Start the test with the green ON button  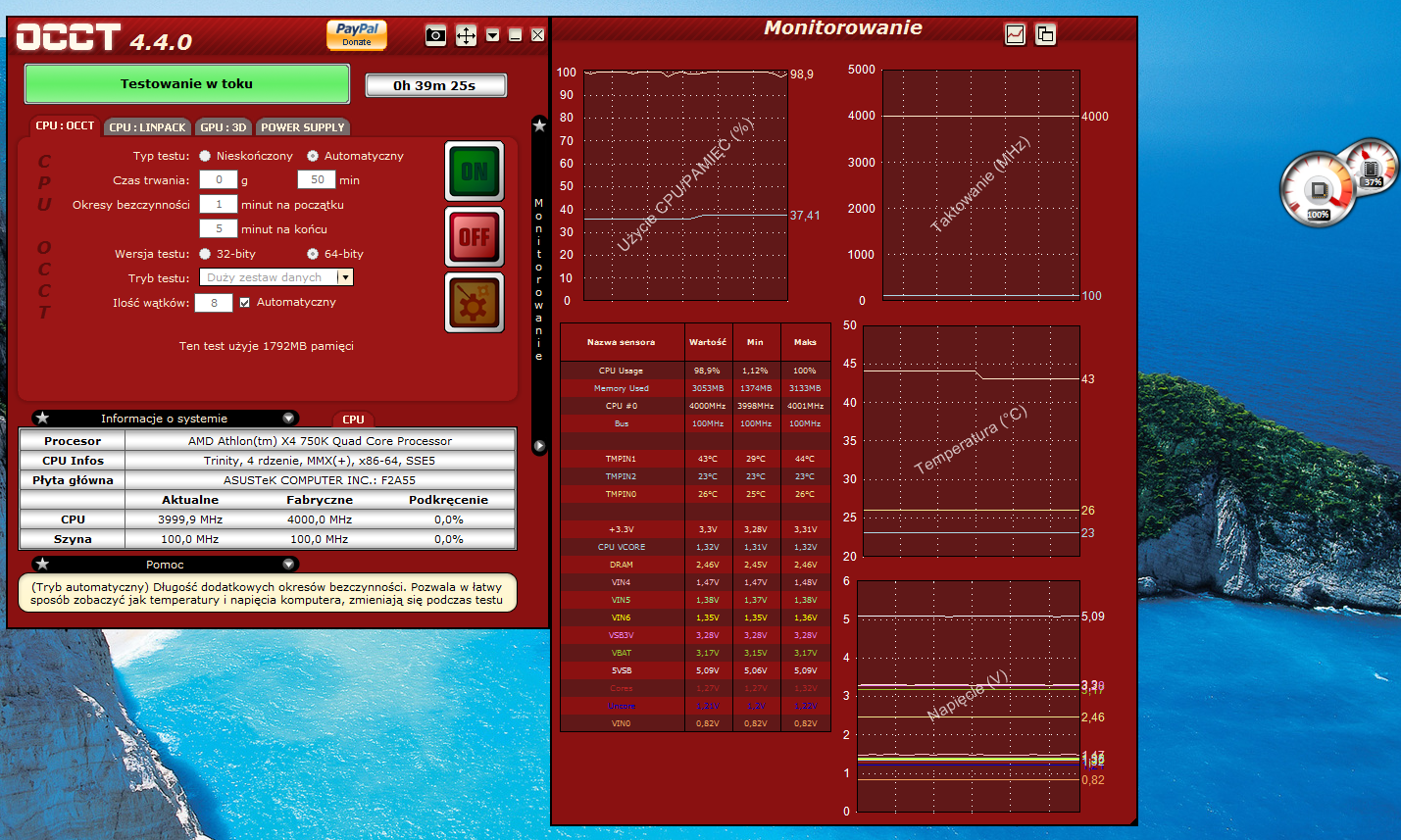475,172
